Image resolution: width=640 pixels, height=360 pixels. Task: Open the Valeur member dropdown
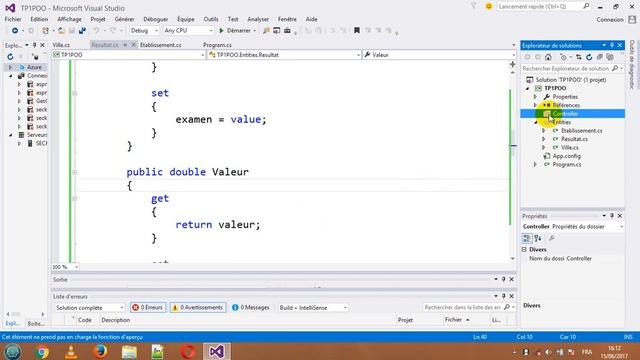[x=439, y=55]
